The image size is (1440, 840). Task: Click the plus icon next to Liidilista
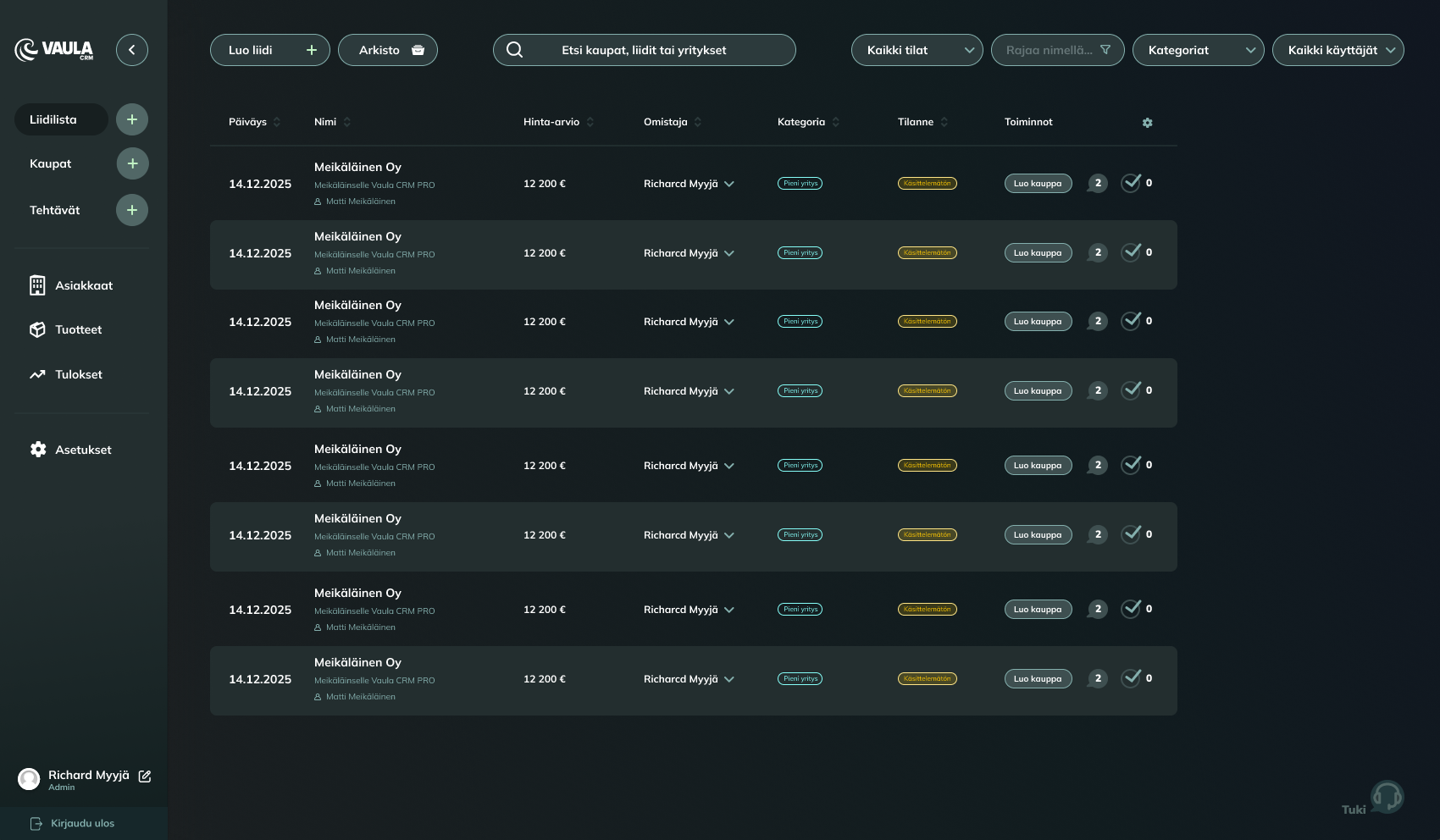[x=132, y=119]
